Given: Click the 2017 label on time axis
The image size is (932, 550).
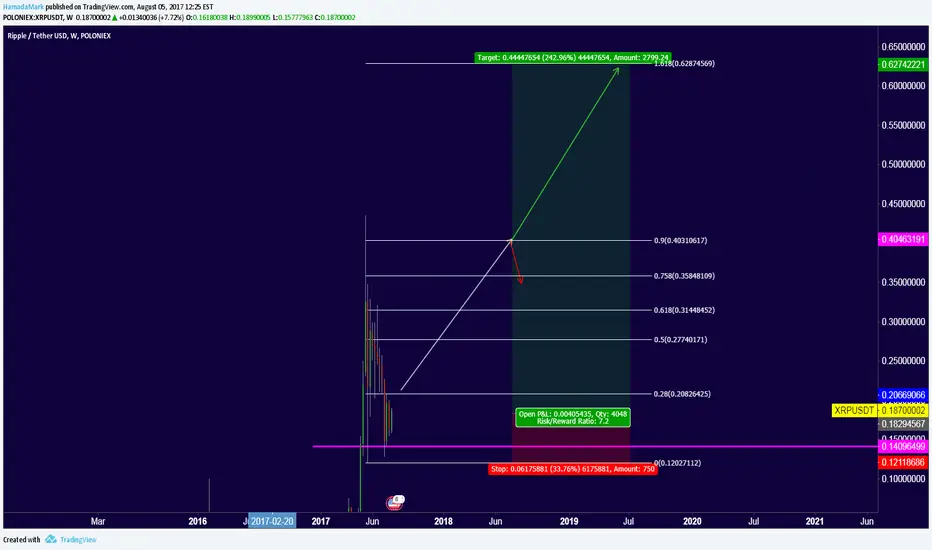Looking at the screenshot, I should (x=320, y=521).
